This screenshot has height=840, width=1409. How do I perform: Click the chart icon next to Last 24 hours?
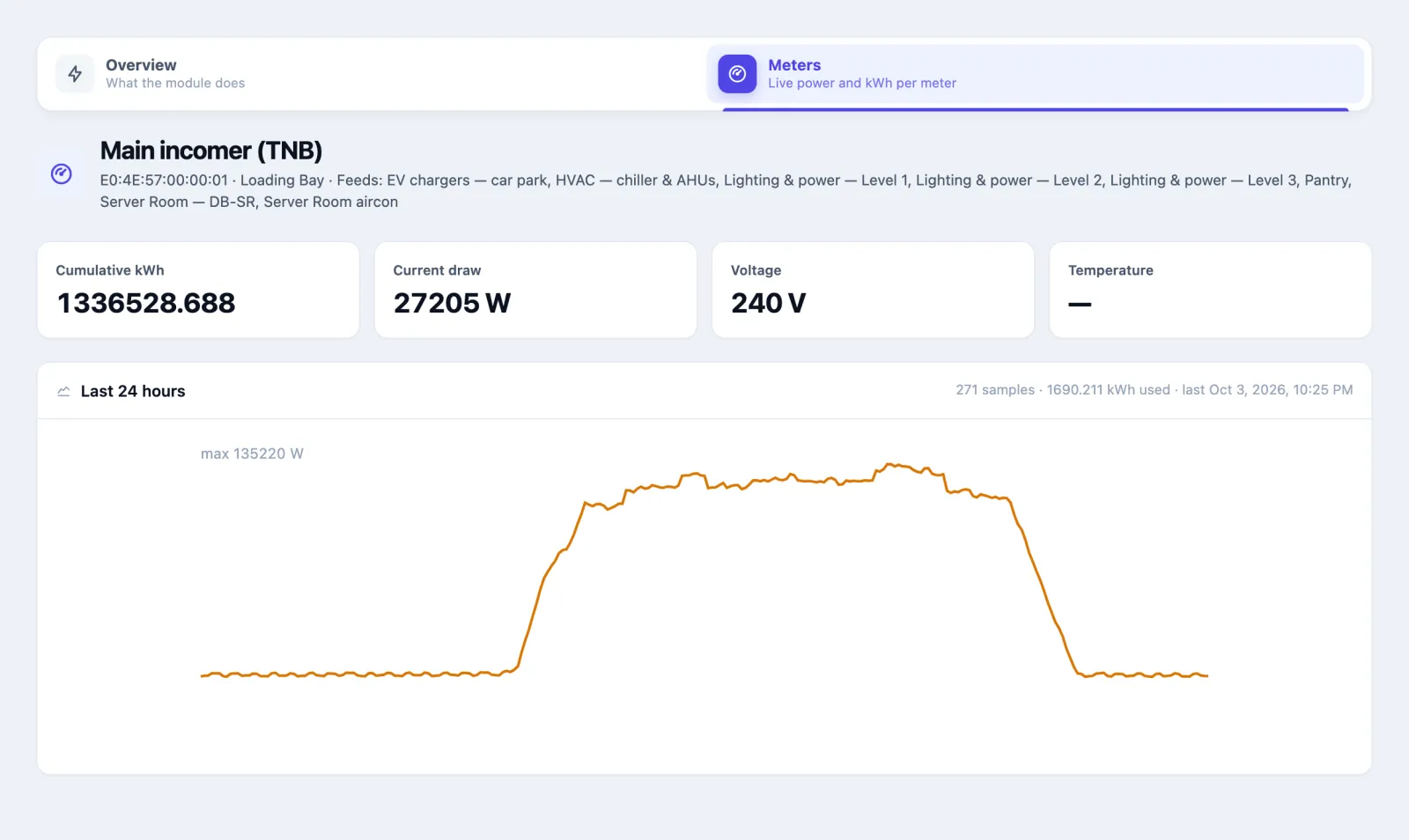tap(63, 392)
